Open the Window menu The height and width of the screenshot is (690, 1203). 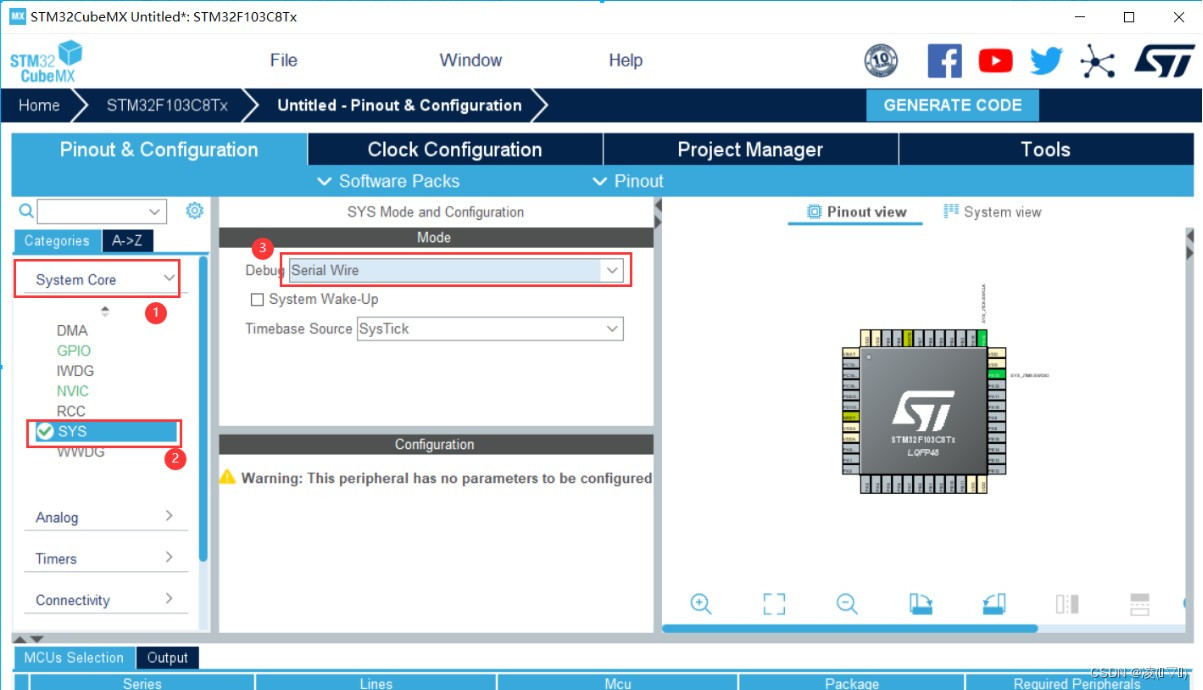pos(471,60)
